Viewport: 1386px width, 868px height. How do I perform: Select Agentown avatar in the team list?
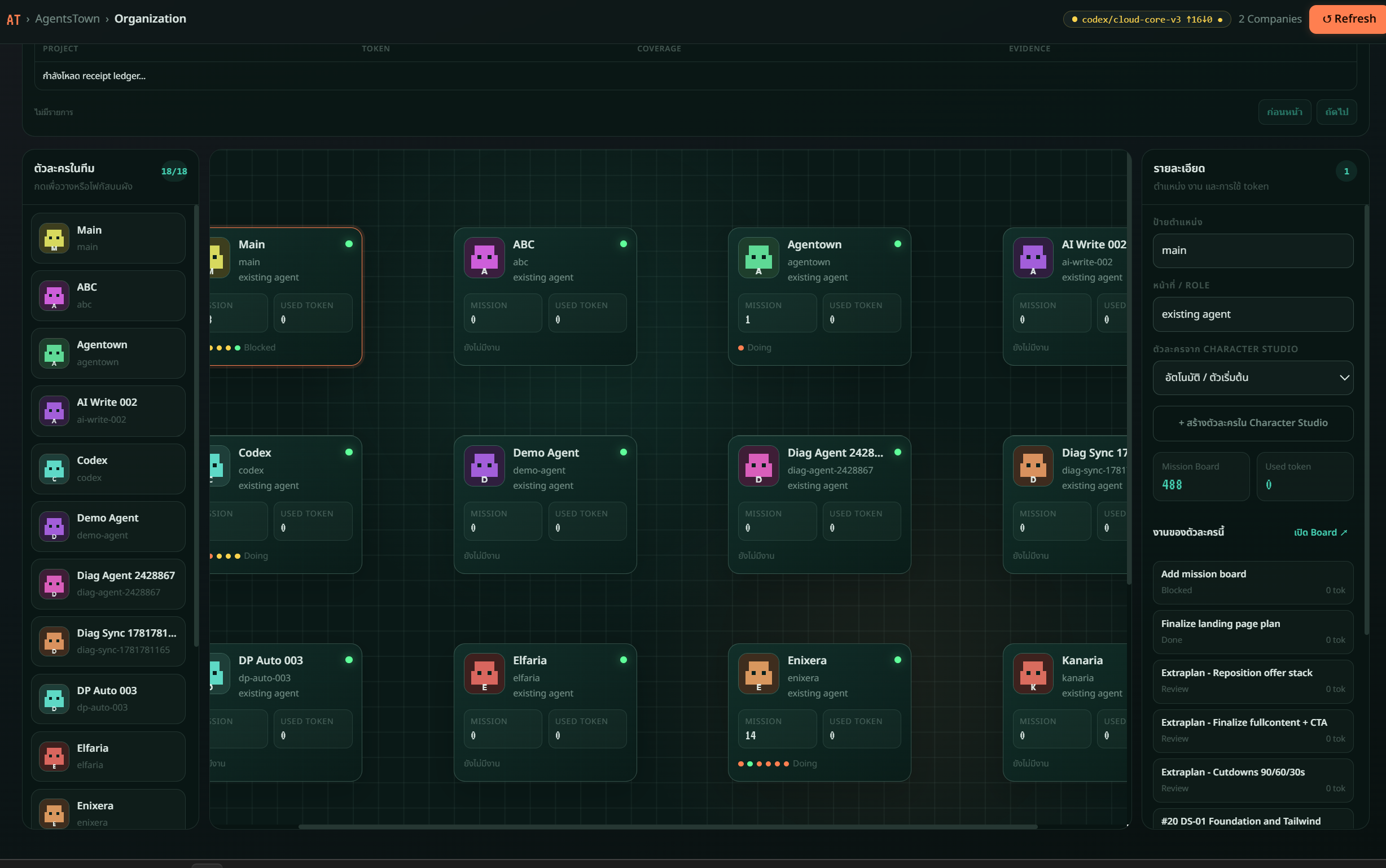pos(54,353)
